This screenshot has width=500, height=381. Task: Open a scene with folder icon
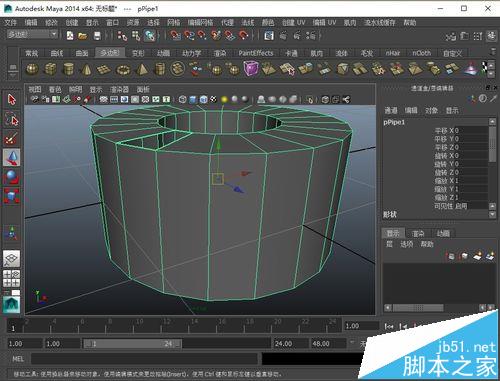point(83,36)
